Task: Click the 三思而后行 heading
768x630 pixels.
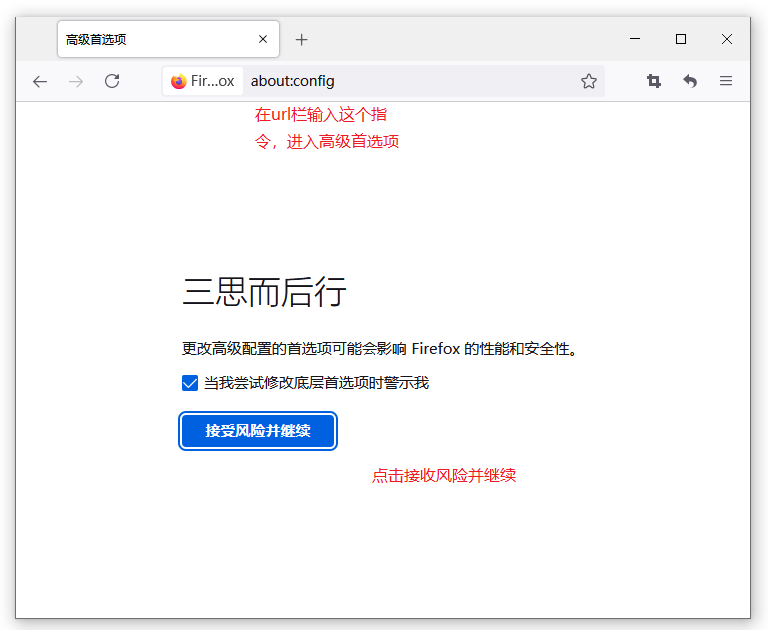Action: pos(264,292)
